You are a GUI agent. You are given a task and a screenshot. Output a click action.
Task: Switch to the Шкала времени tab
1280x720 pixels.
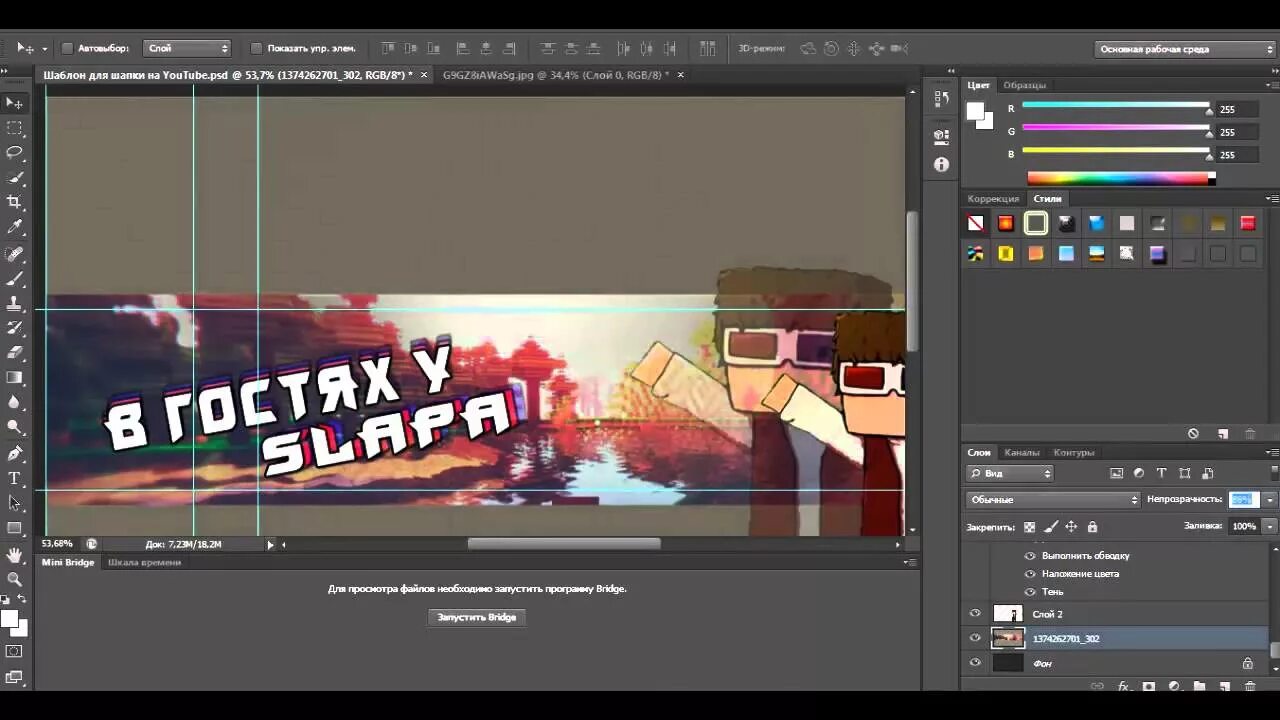tap(144, 562)
